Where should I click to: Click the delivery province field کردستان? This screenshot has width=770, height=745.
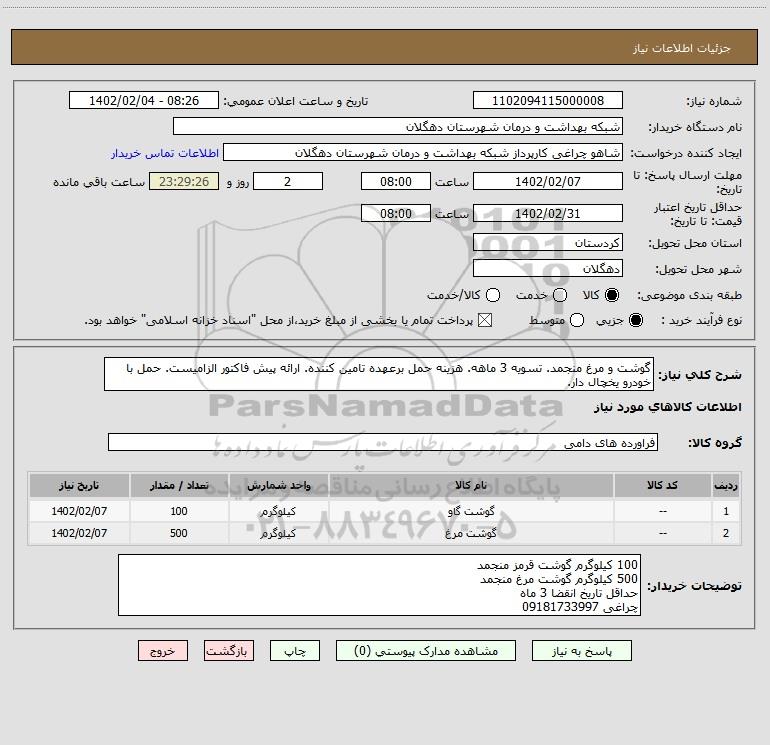pos(548,243)
